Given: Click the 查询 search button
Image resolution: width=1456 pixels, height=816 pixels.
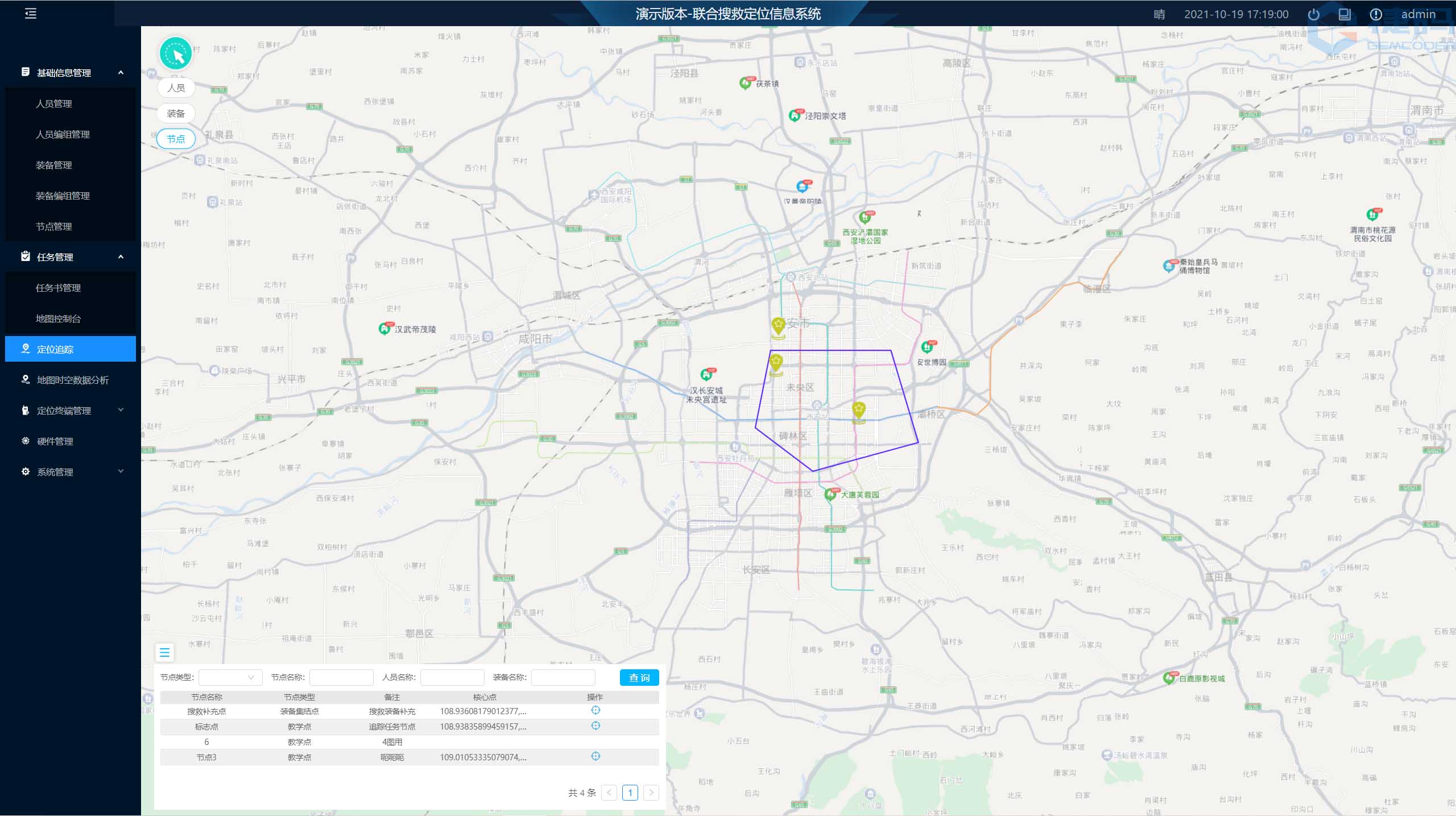Looking at the screenshot, I should [639, 677].
